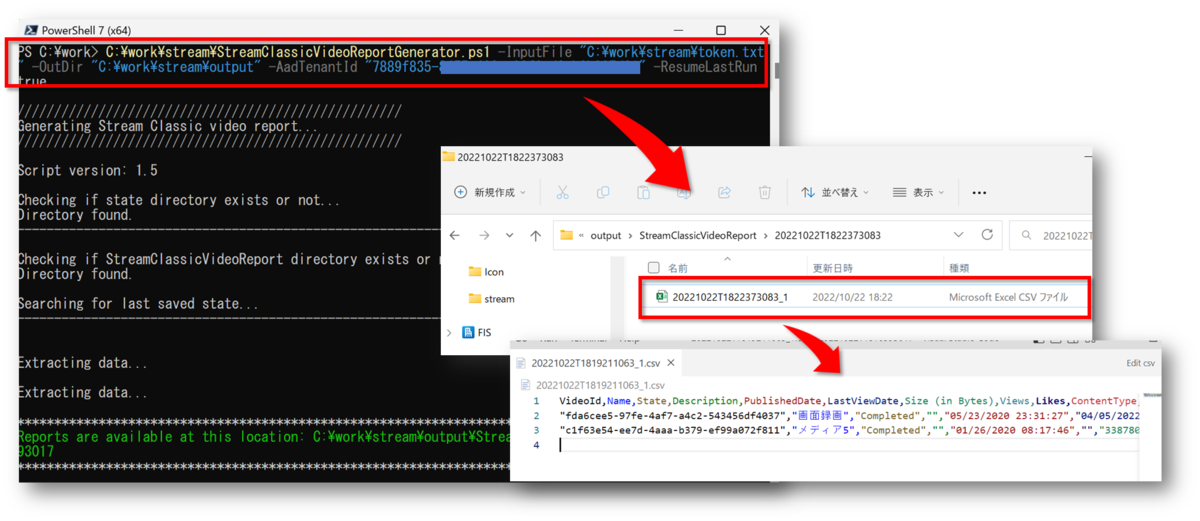This screenshot has width=1200, height=521.
Task: Click the file's date '2022/10/22 18:22'
Action: 852,297
